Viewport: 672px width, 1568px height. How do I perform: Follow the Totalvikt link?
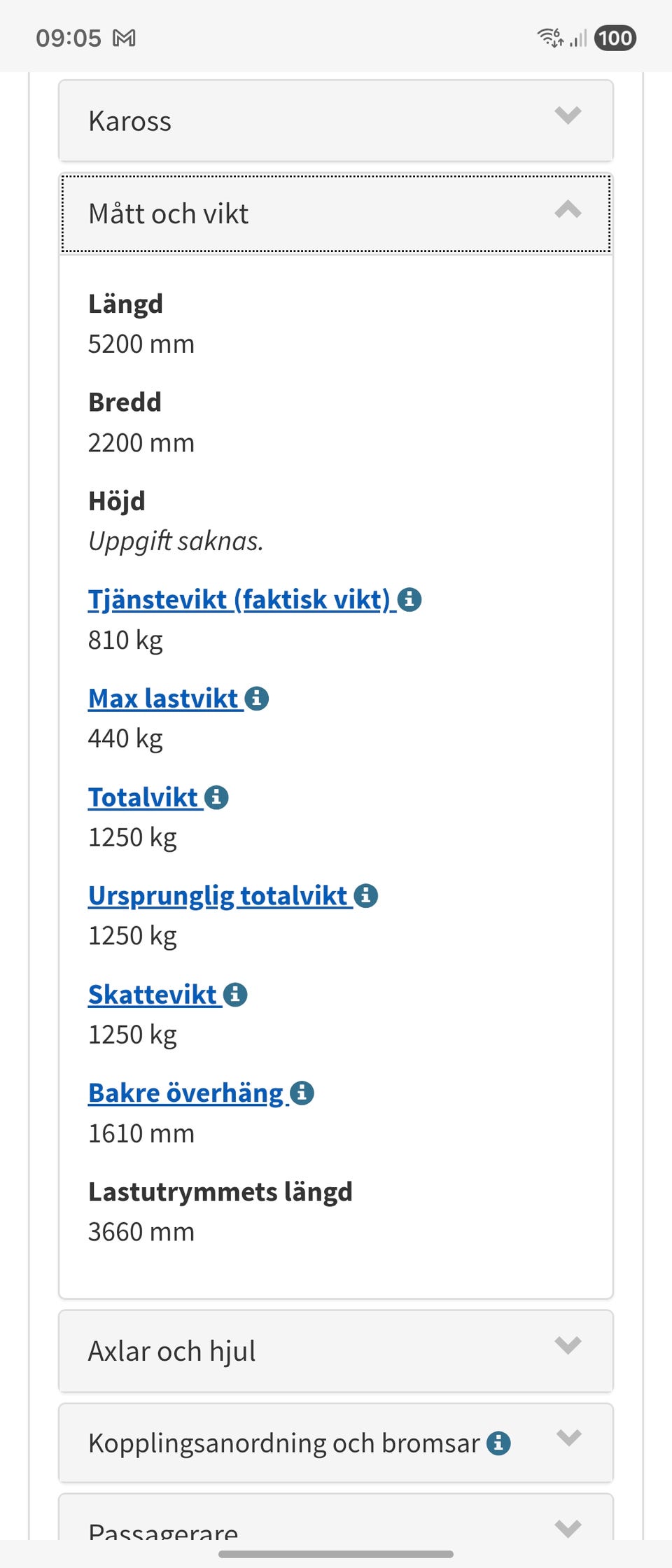(142, 796)
